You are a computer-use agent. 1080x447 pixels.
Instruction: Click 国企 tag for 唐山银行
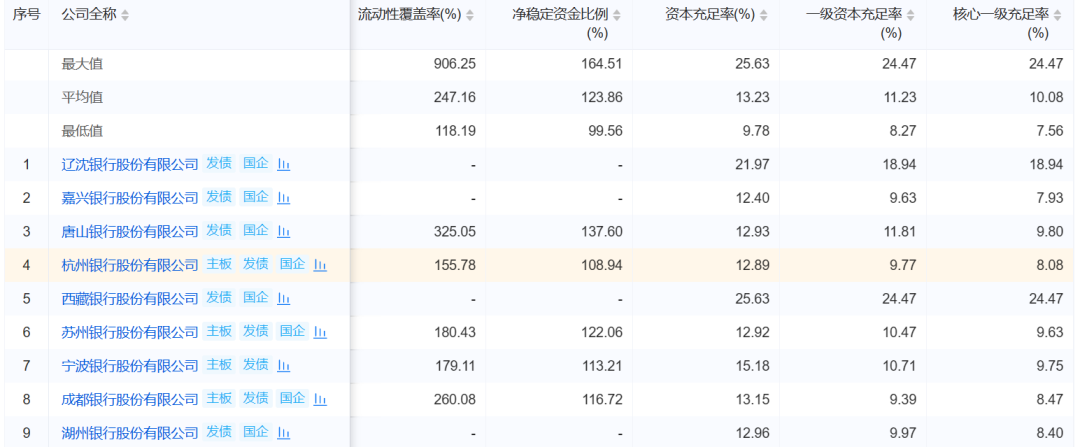[x=256, y=231]
